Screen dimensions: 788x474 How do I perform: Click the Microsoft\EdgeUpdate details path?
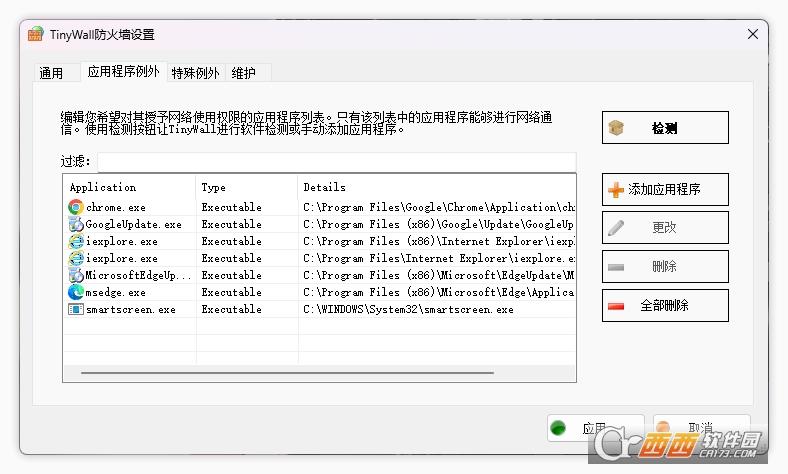439,275
